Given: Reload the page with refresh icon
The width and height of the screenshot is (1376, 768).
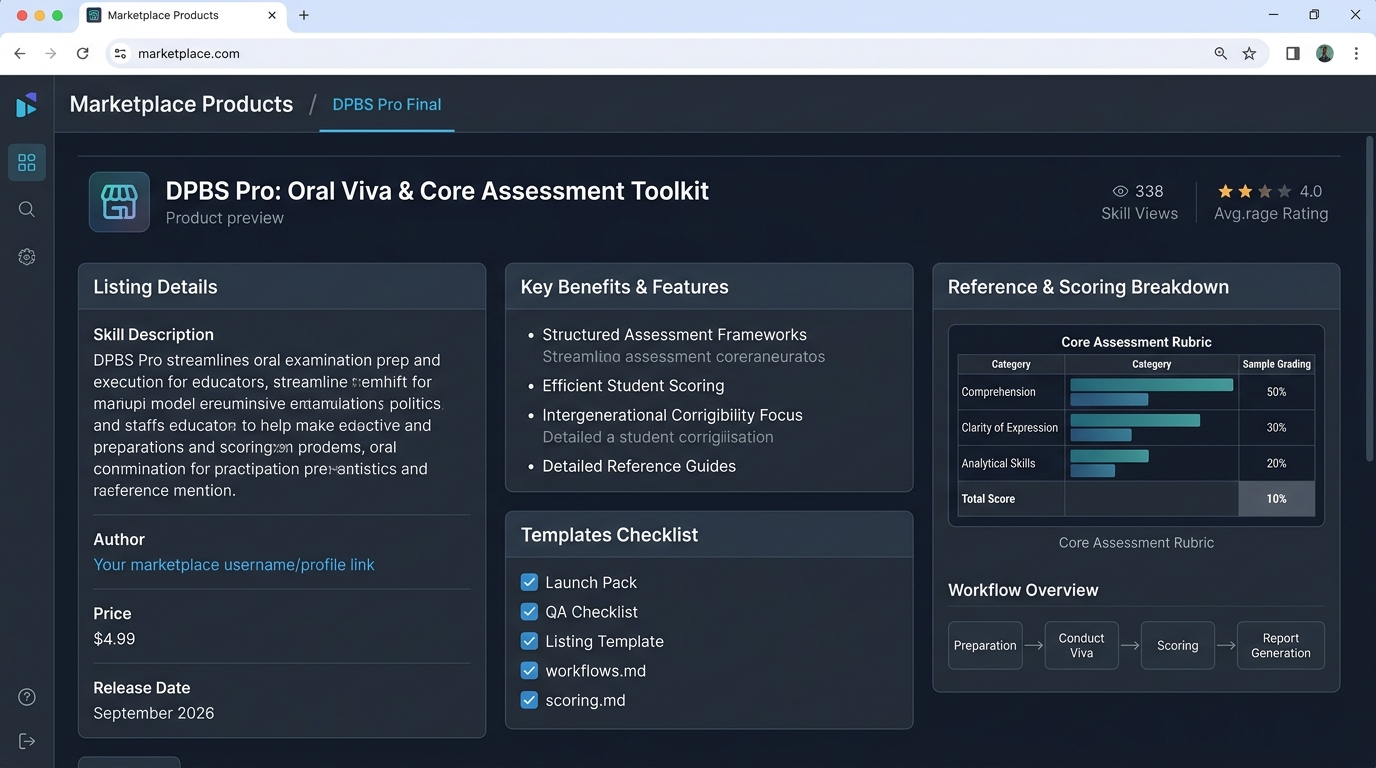Looking at the screenshot, I should [x=83, y=54].
